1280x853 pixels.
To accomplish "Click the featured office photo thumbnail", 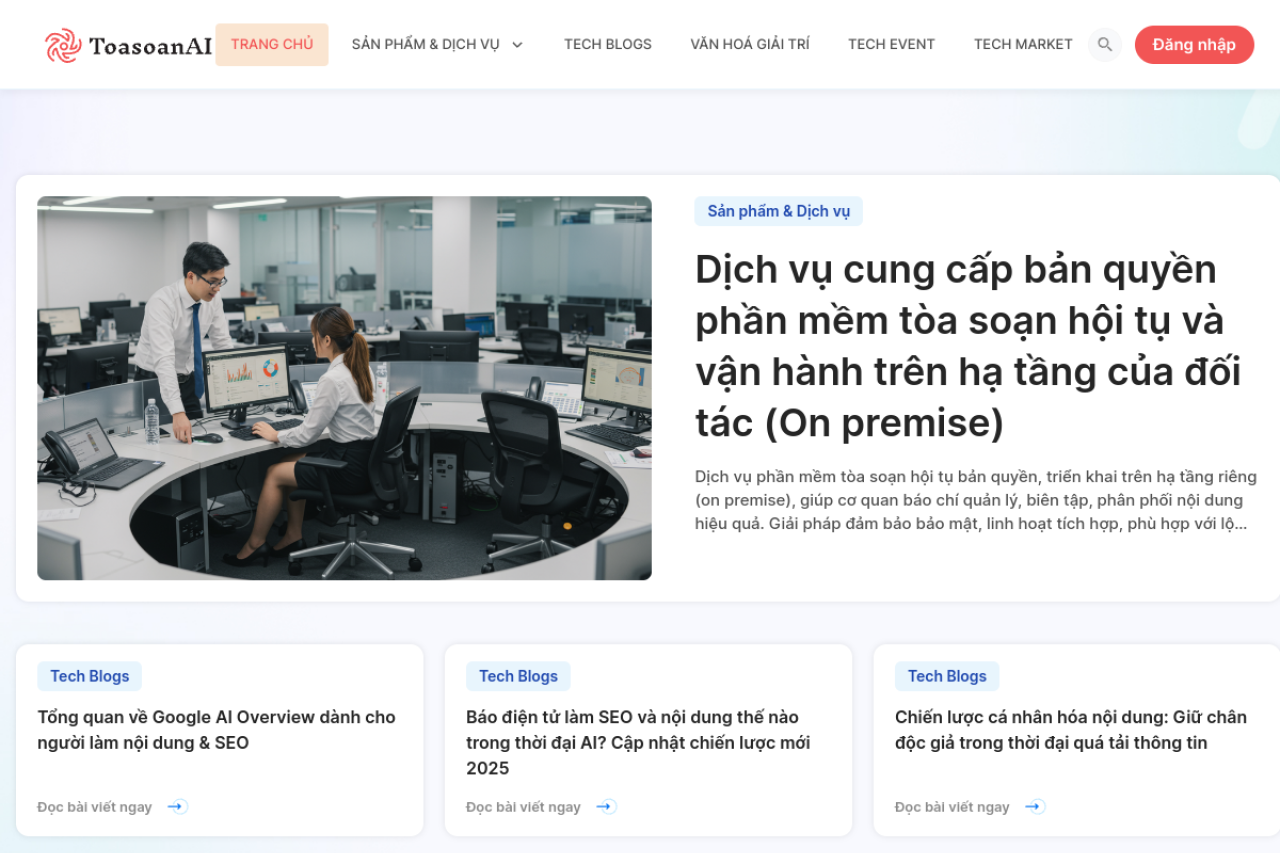I will point(344,388).
